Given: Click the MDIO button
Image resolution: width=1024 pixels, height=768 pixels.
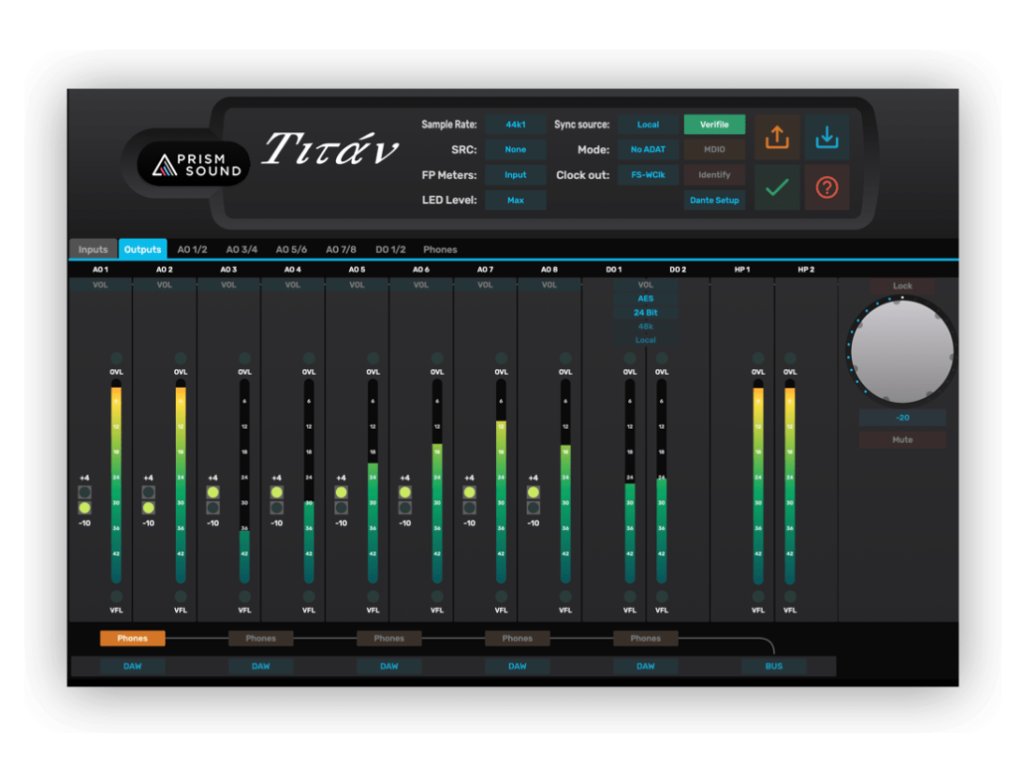Looking at the screenshot, I should click(714, 150).
